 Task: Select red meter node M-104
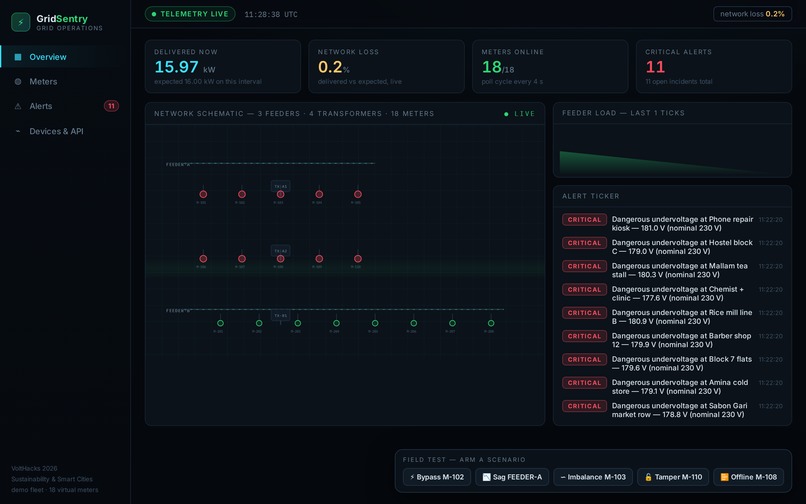click(319, 194)
